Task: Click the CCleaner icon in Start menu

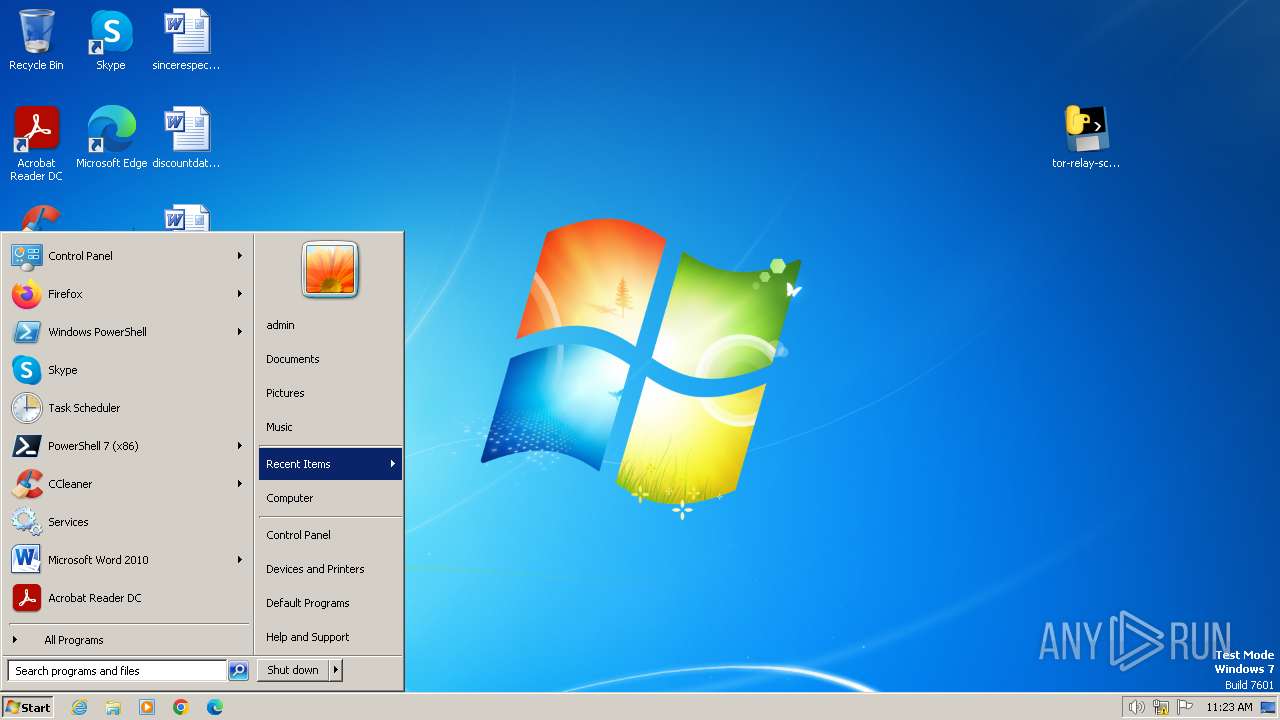Action: tap(26, 484)
